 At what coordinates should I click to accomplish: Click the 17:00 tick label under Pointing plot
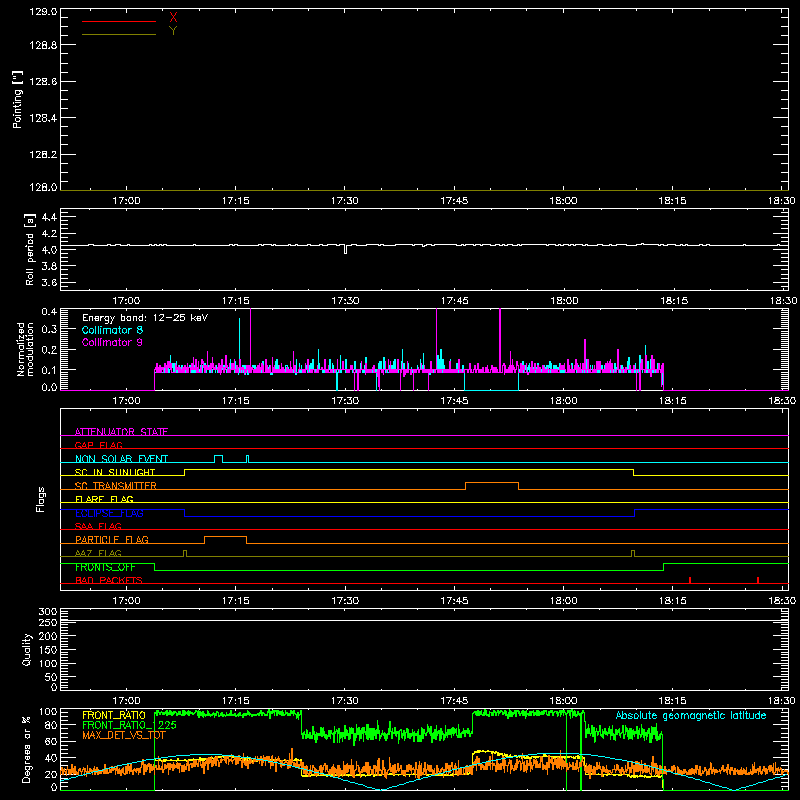(126, 201)
